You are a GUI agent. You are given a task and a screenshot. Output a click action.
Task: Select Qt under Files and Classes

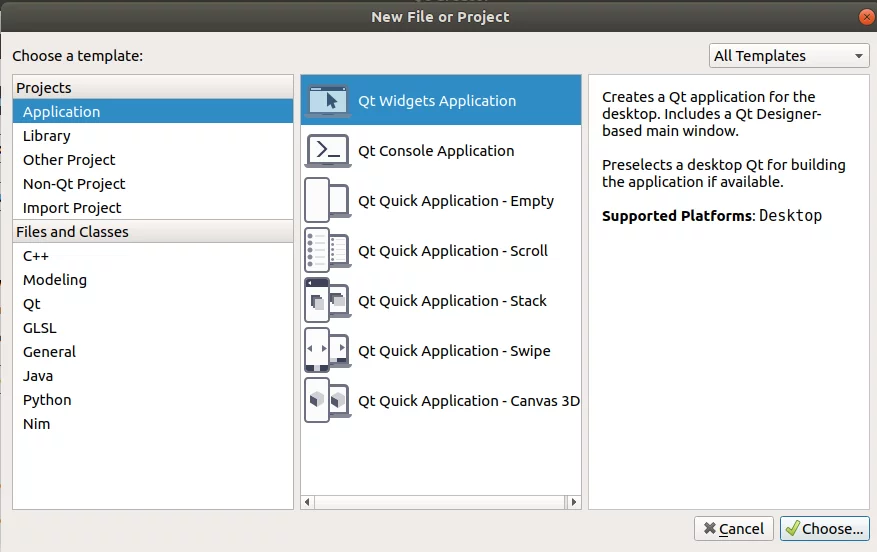pyautogui.click(x=153, y=304)
